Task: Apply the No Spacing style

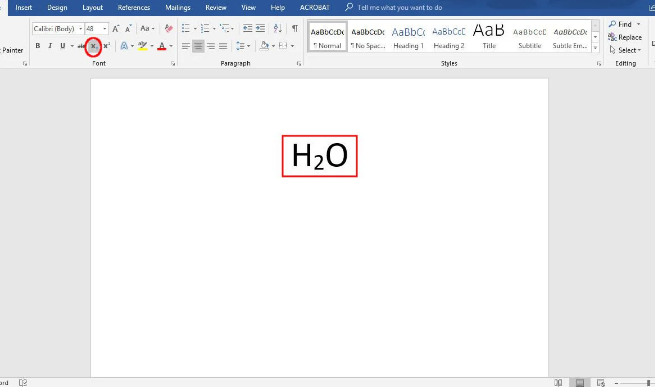Action: [368, 37]
